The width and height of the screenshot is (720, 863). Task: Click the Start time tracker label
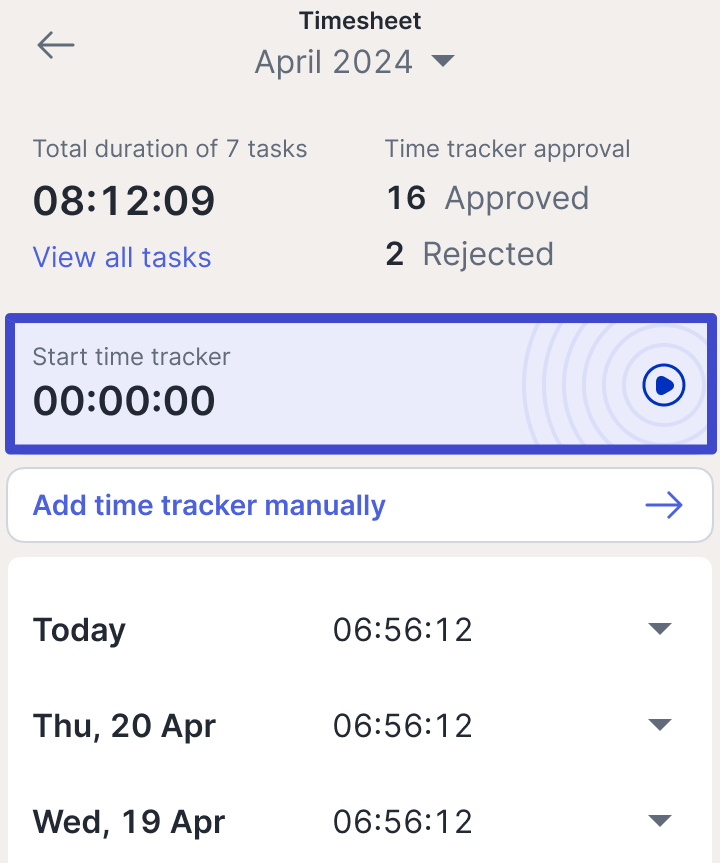[x=132, y=356]
